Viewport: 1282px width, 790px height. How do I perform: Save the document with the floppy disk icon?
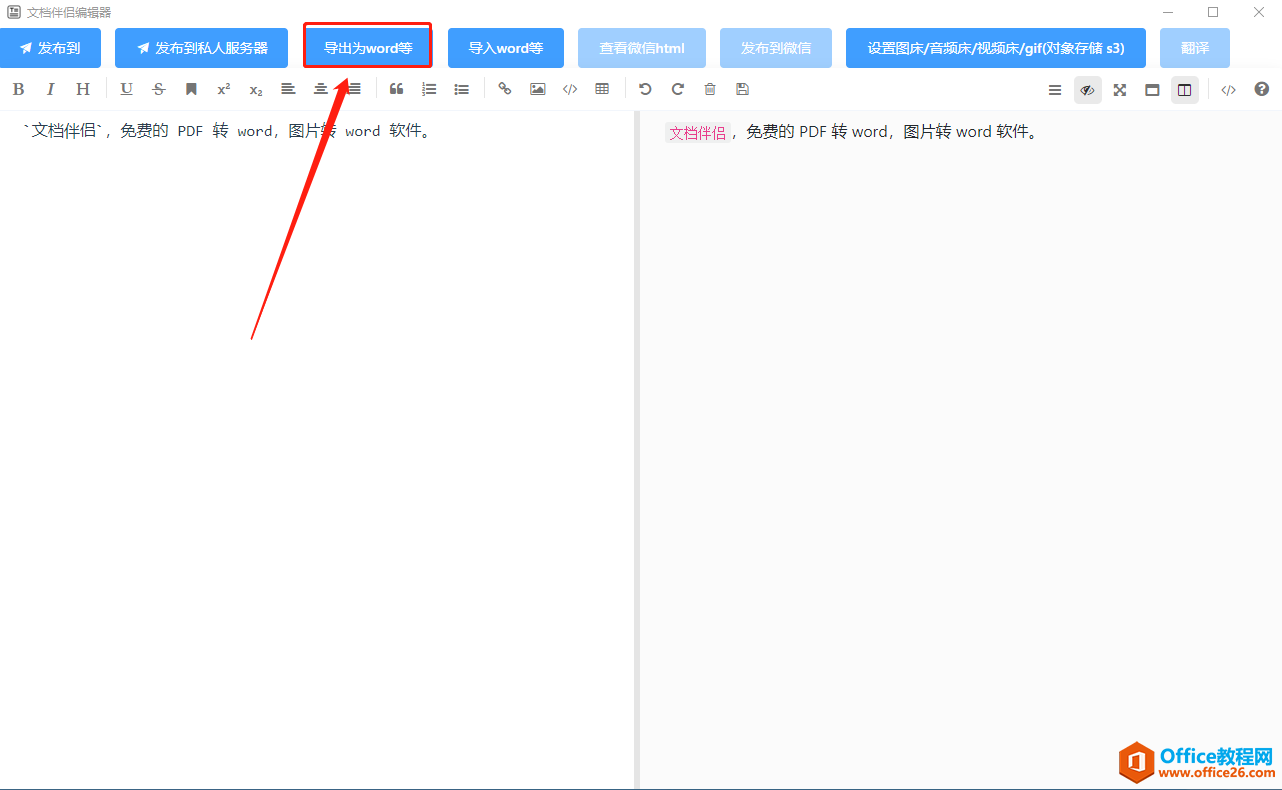(x=742, y=89)
